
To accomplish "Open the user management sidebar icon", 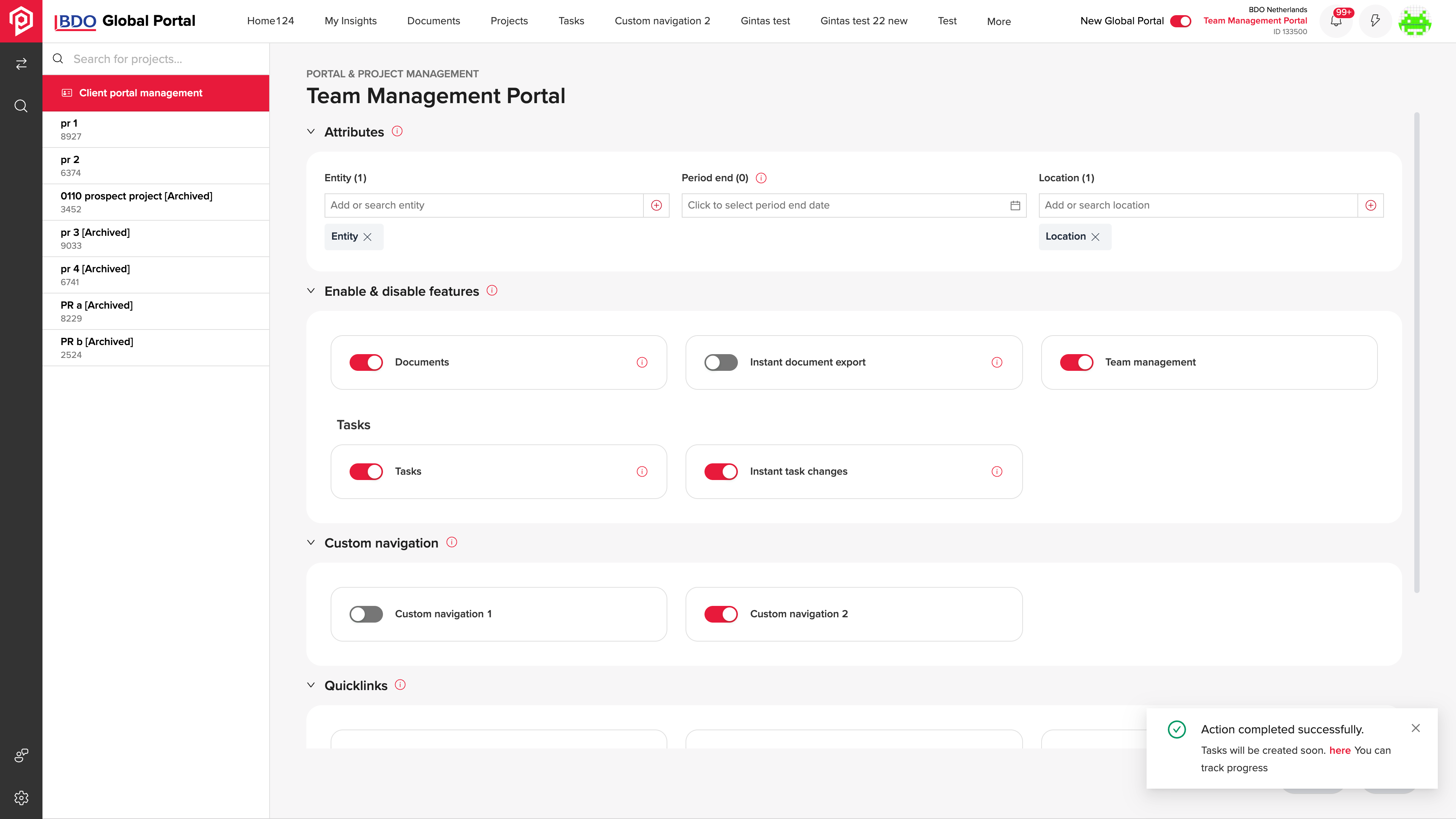I will point(21,755).
